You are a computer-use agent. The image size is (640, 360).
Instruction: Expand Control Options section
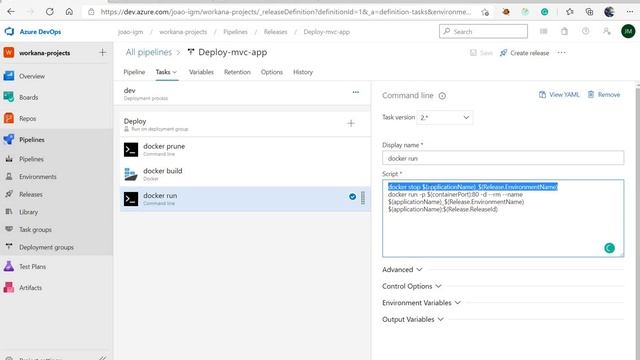[412, 286]
